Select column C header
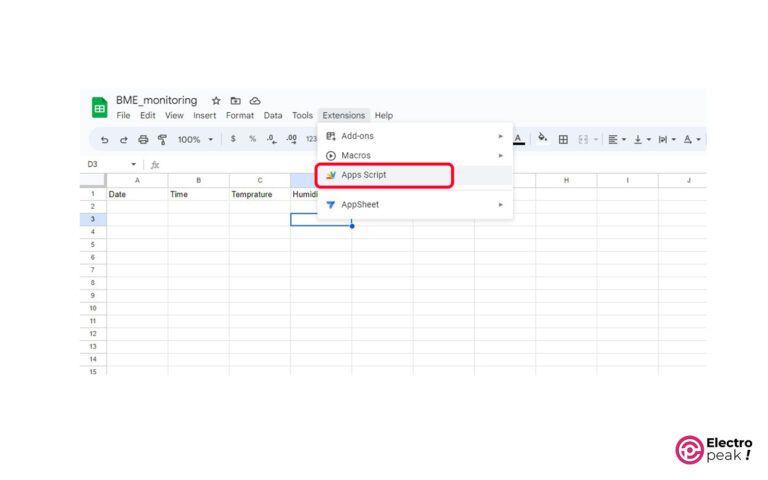The width and height of the screenshot is (768, 480). pyautogui.click(x=260, y=180)
